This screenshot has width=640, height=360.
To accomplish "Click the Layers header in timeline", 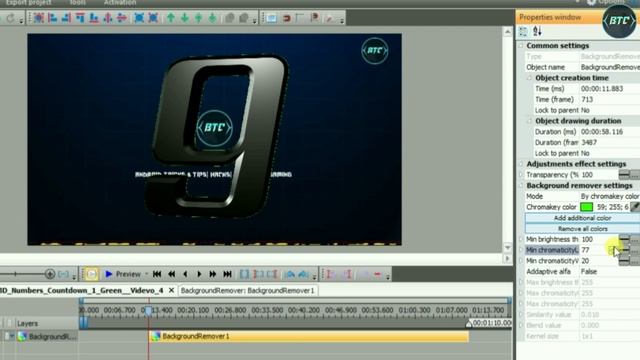I will (x=28, y=323).
